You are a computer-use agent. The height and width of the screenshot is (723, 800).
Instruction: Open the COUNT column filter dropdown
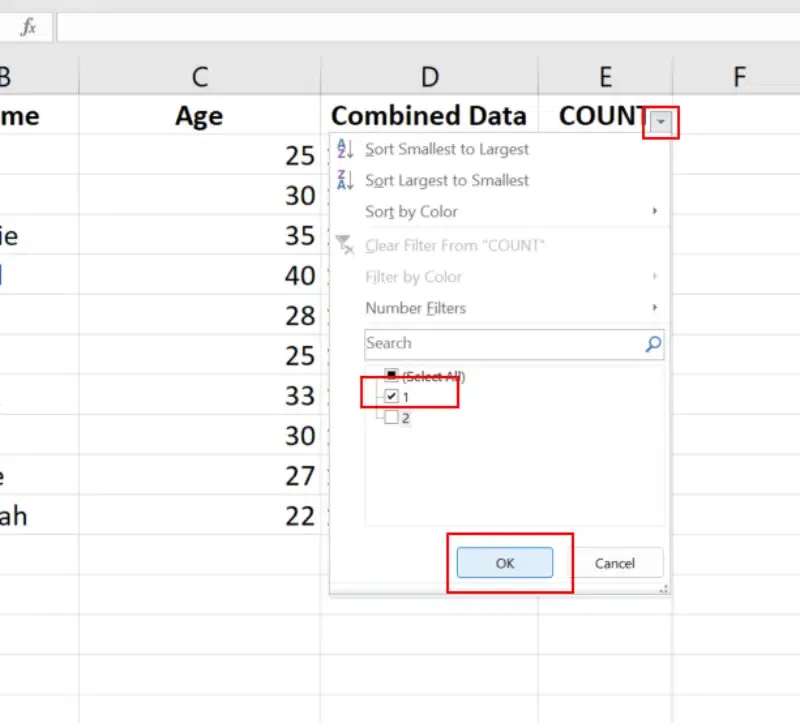[x=660, y=121]
